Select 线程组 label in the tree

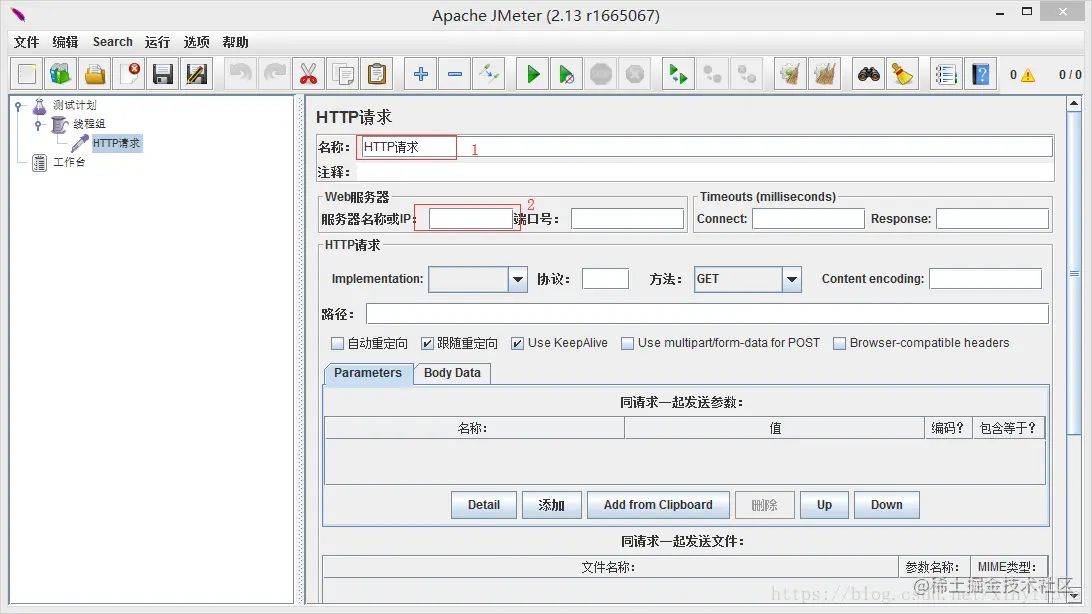(89, 124)
